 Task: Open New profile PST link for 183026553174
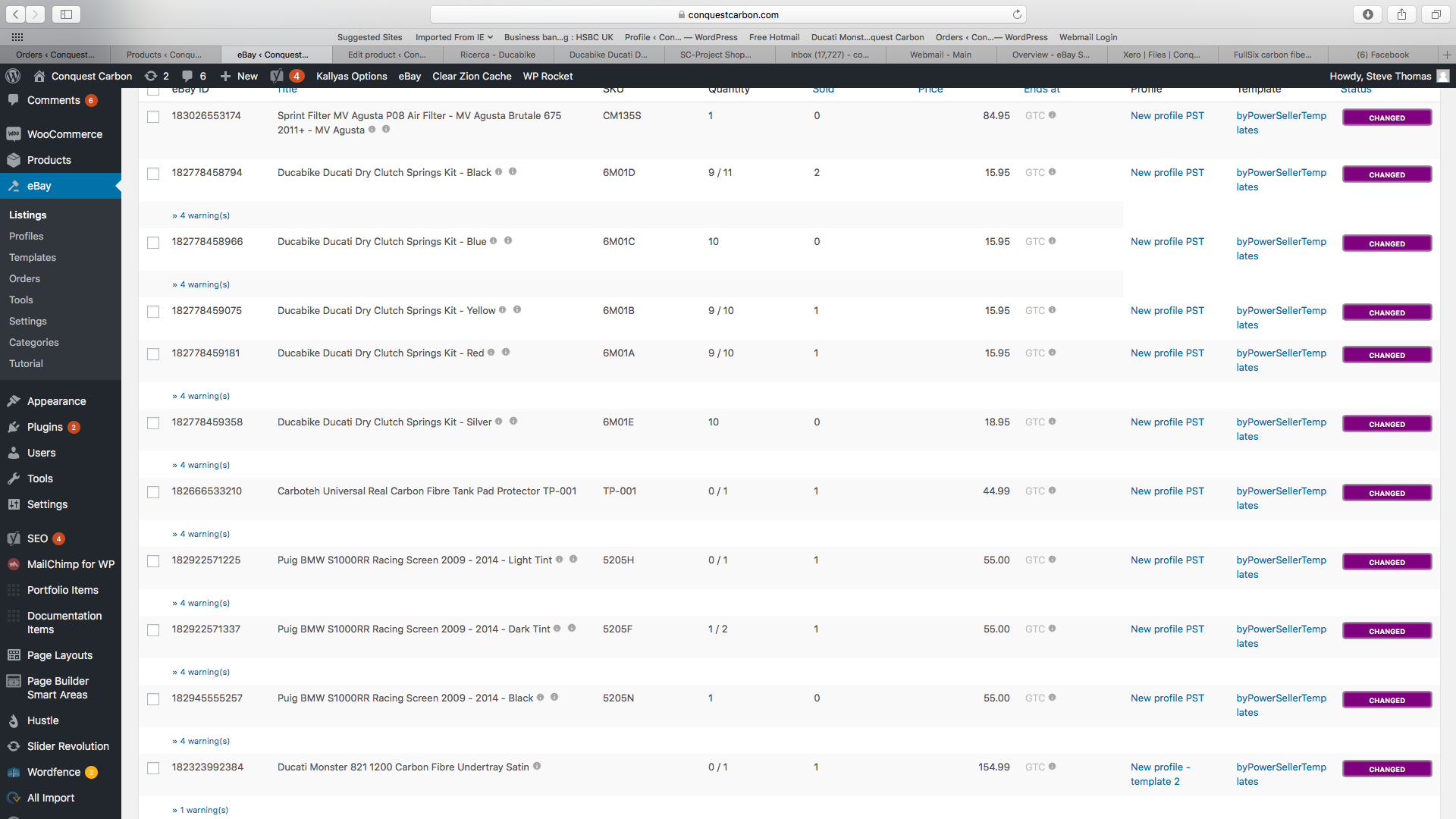point(1167,115)
